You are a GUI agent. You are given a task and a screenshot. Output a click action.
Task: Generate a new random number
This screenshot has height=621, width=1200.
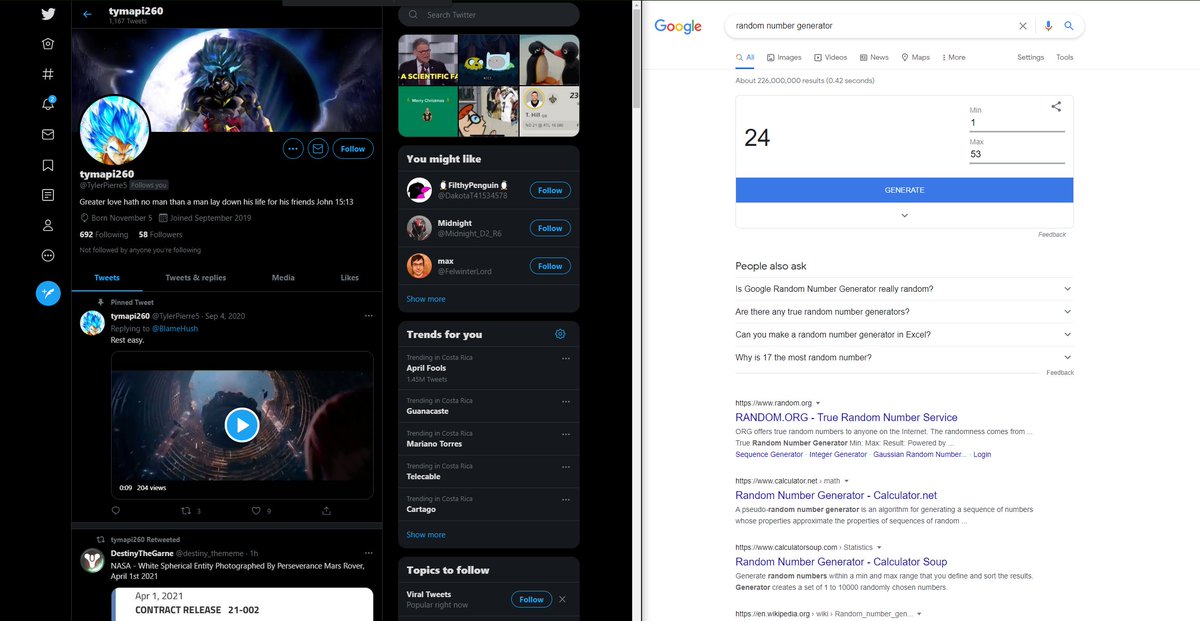coord(904,190)
